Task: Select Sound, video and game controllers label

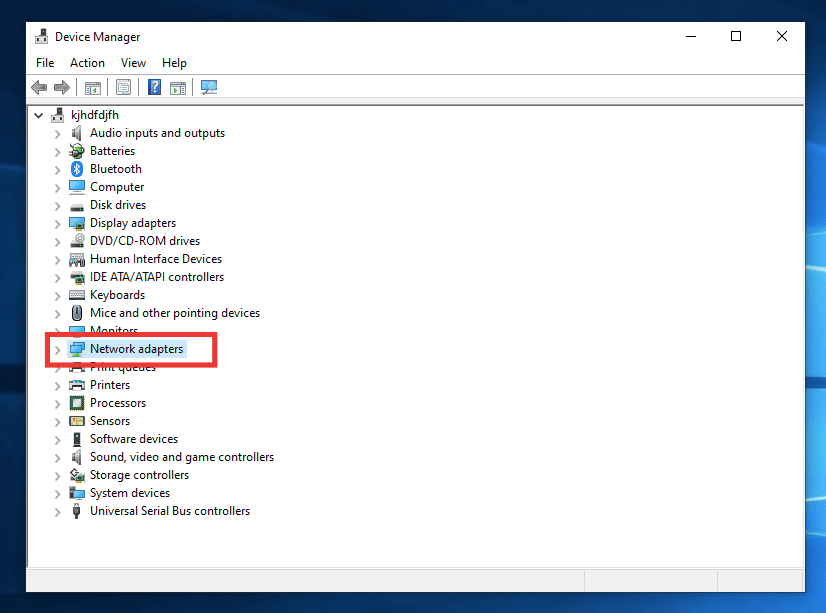Action: point(182,457)
